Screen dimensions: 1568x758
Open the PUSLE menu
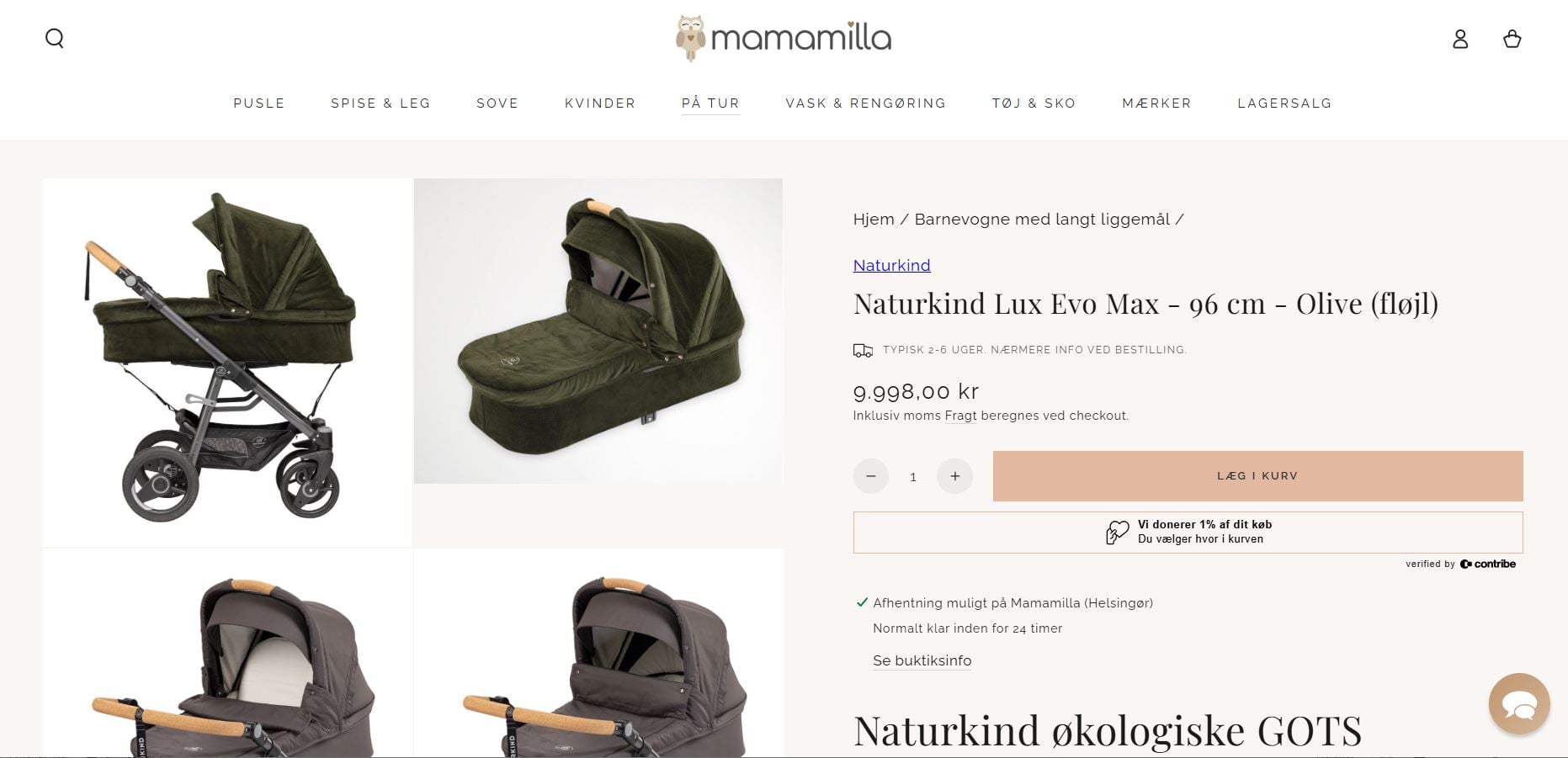[259, 103]
